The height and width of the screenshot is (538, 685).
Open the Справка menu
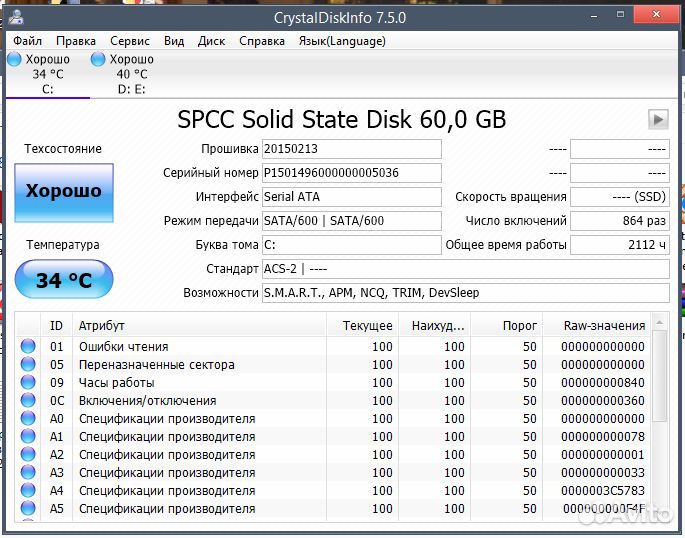(x=262, y=41)
